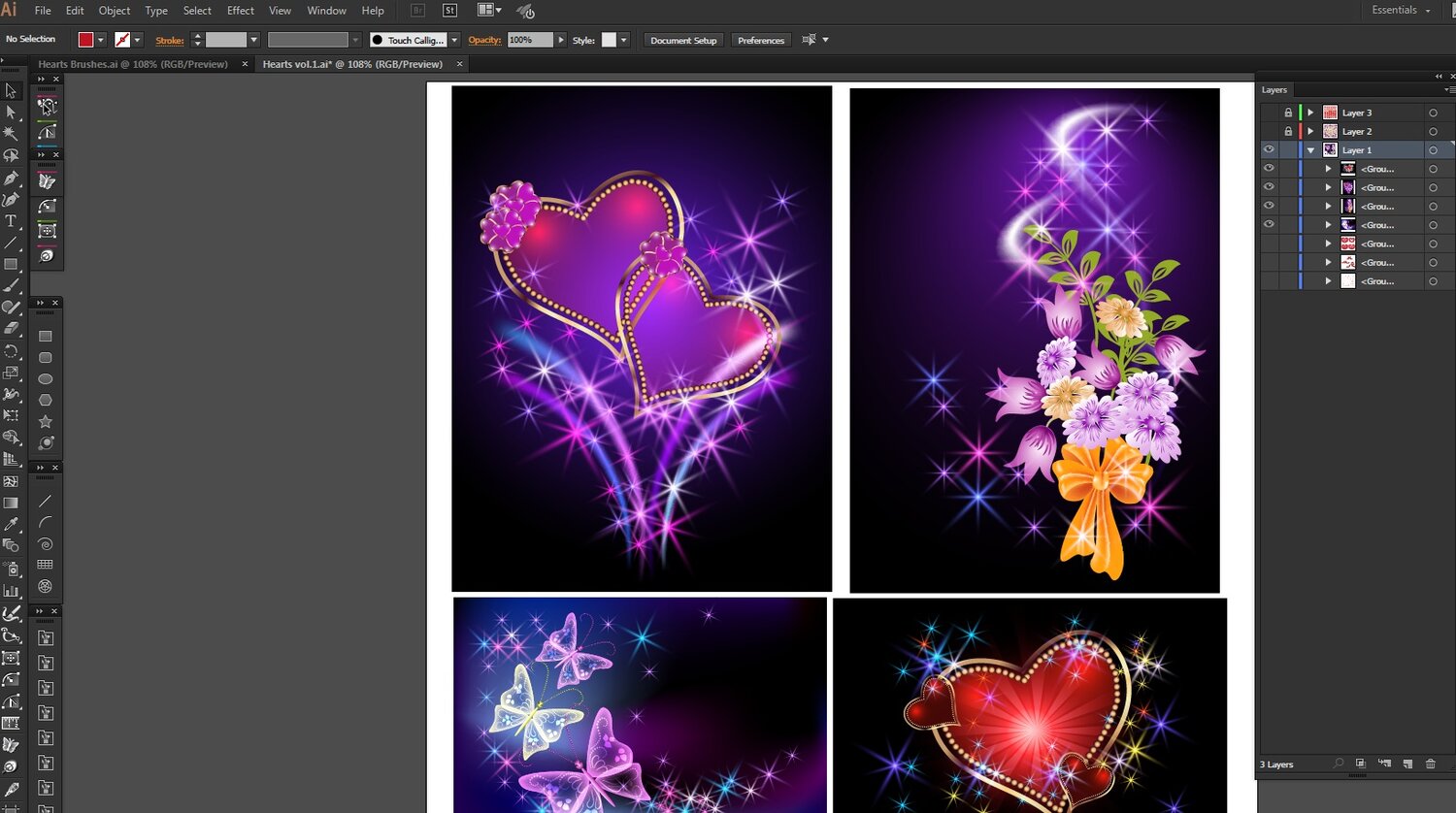Image resolution: width=1456 pixels, height=813 pixels.
Task: Hide the third <Group> sublayer's eye icon
Action: (x=1269, y=206)
